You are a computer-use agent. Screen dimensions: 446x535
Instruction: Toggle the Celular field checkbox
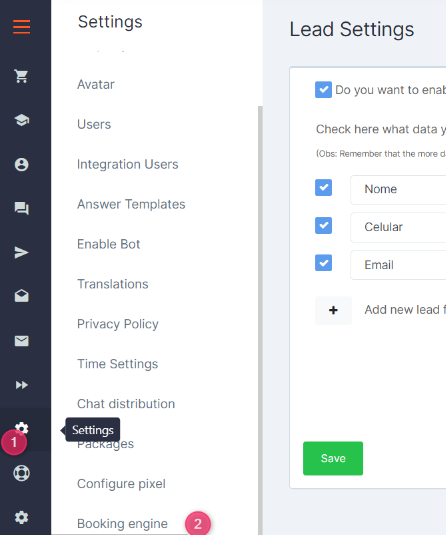323,225
